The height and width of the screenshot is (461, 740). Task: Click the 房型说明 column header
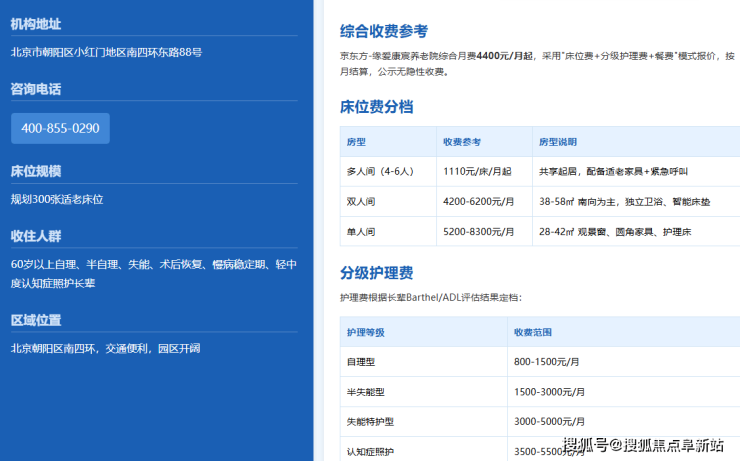(x=636, y=142)
